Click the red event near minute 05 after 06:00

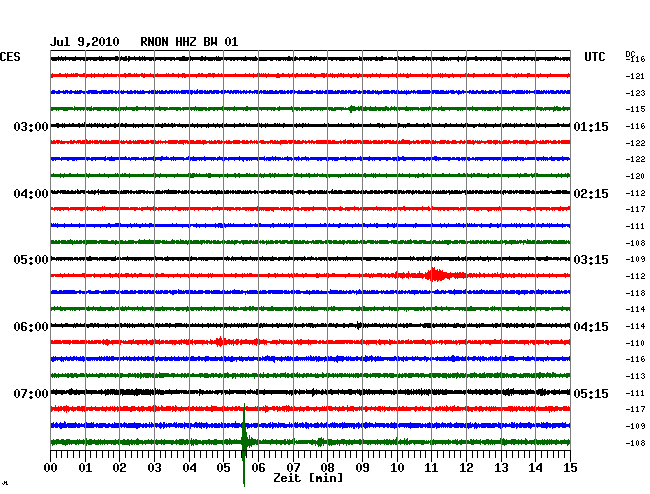pos(219,342)
